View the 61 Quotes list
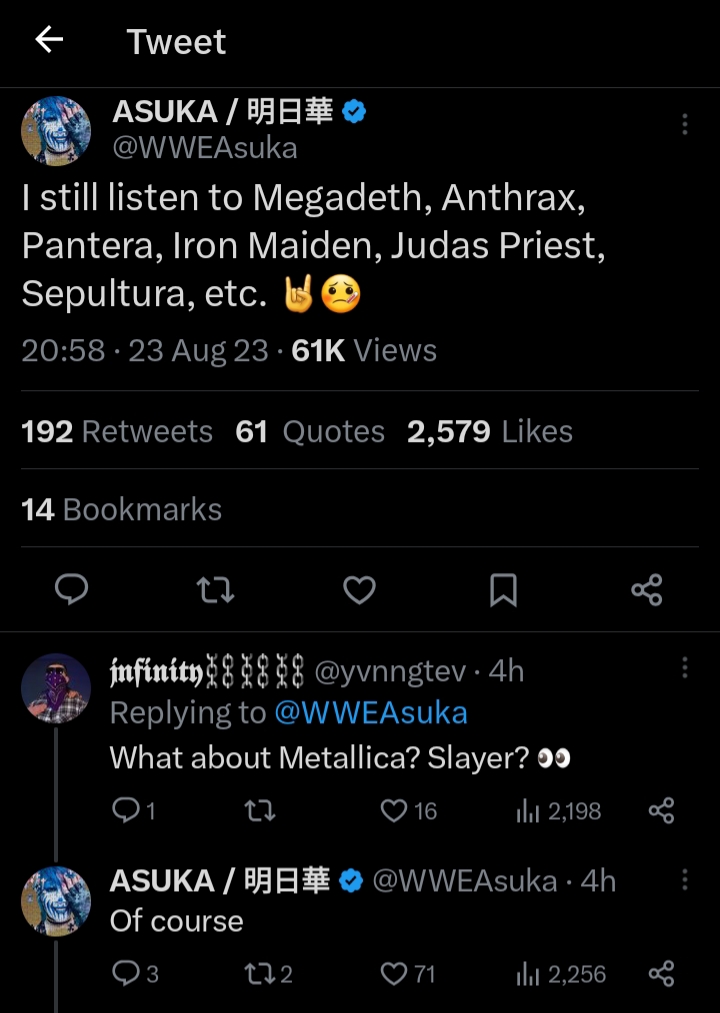This screenshot has width=720, height=1013. 310,431
